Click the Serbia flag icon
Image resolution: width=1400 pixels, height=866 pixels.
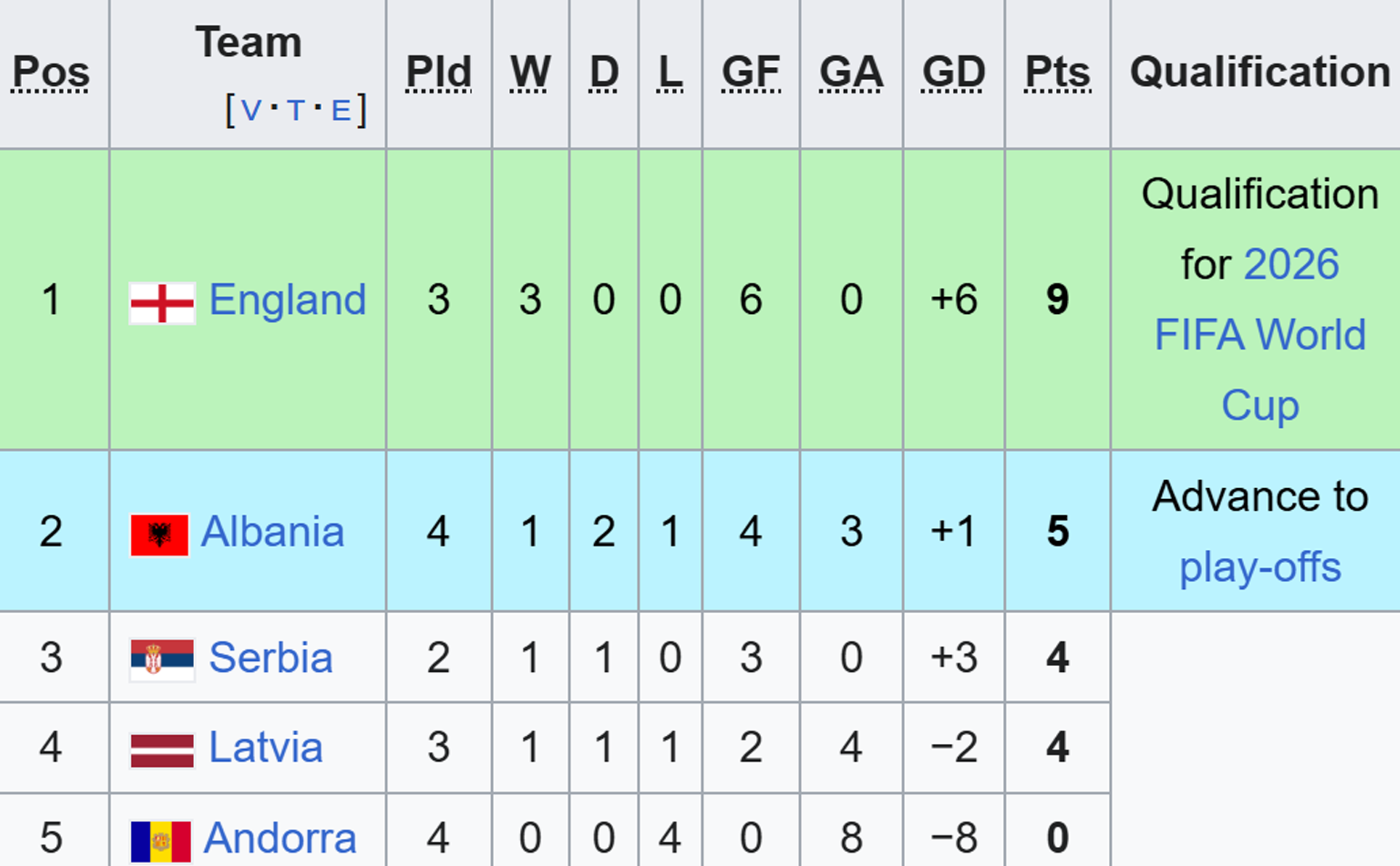(x=162, y=659)
